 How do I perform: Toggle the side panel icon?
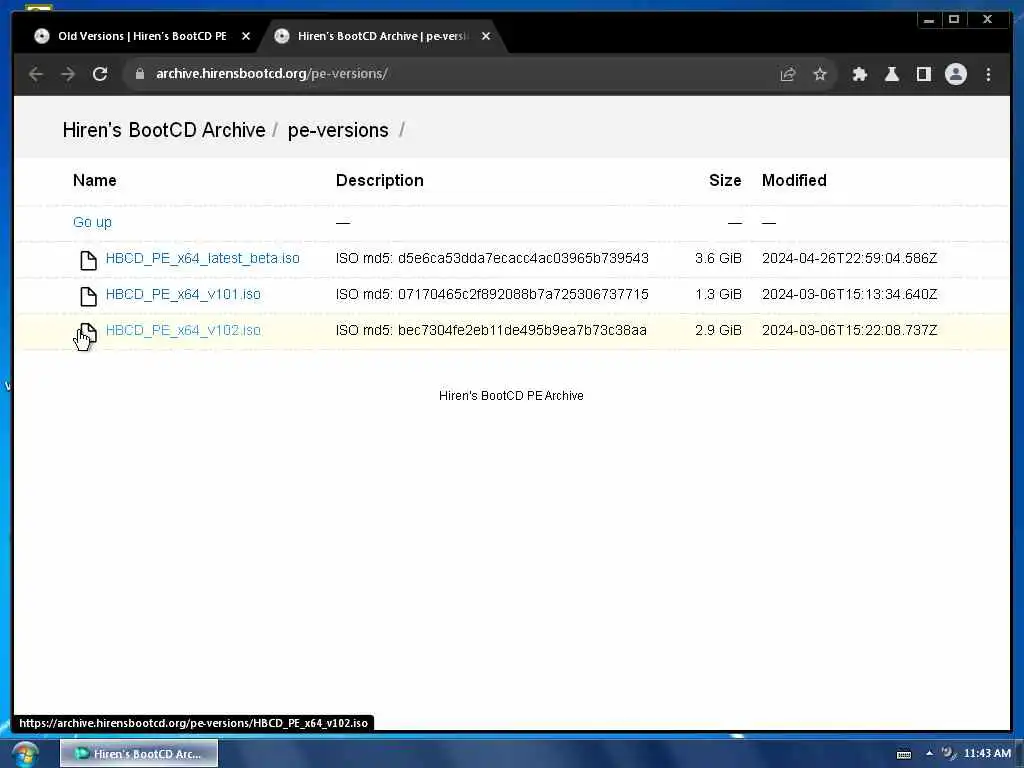click(x=923, y=74)
